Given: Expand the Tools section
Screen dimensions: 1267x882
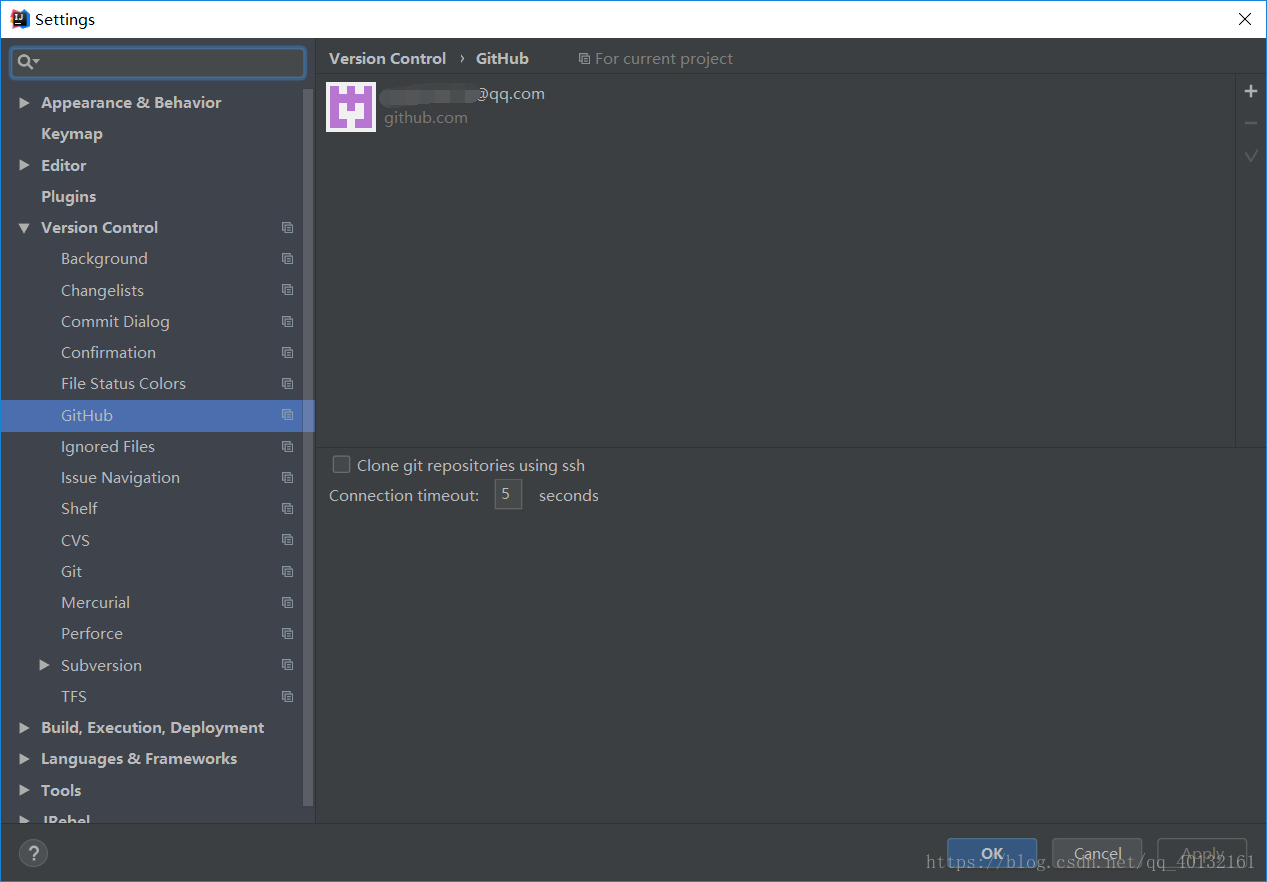Looking at the screenshot, I should point(24,790).
